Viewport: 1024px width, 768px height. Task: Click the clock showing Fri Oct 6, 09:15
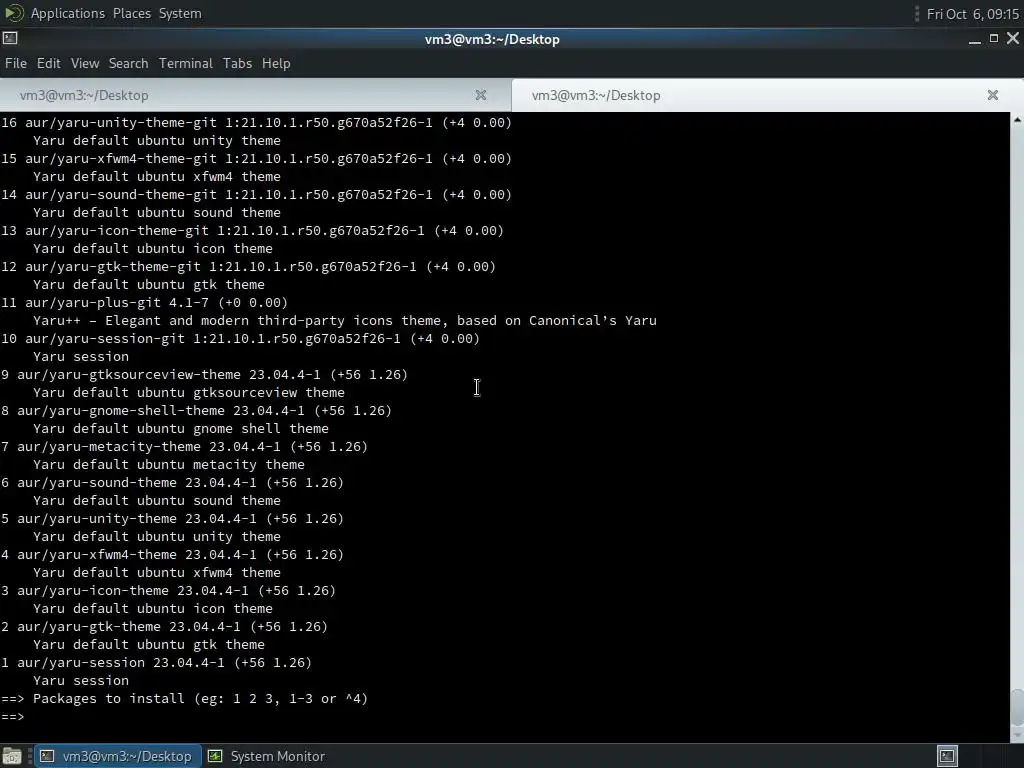click(x=972, y=14)
